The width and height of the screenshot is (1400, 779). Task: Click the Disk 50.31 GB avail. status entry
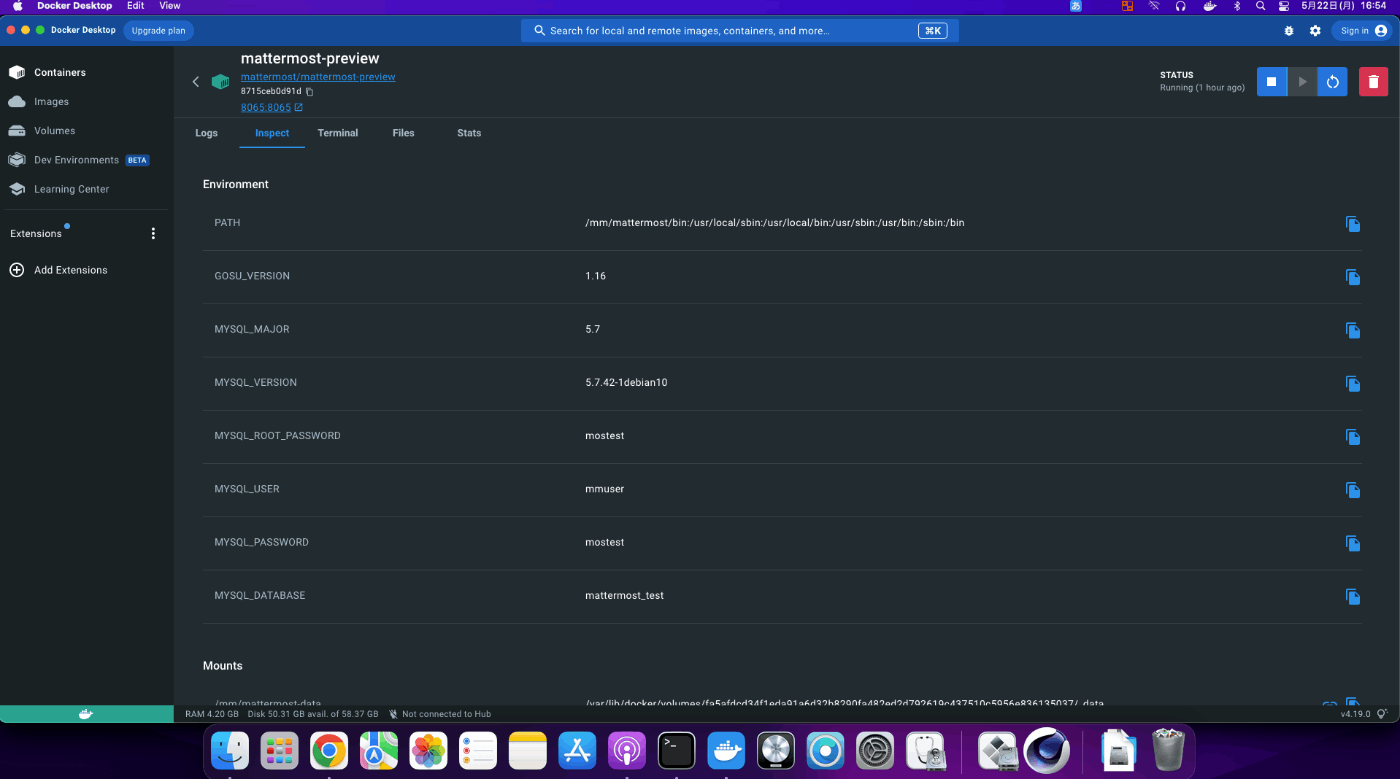[x=313, y=714]
